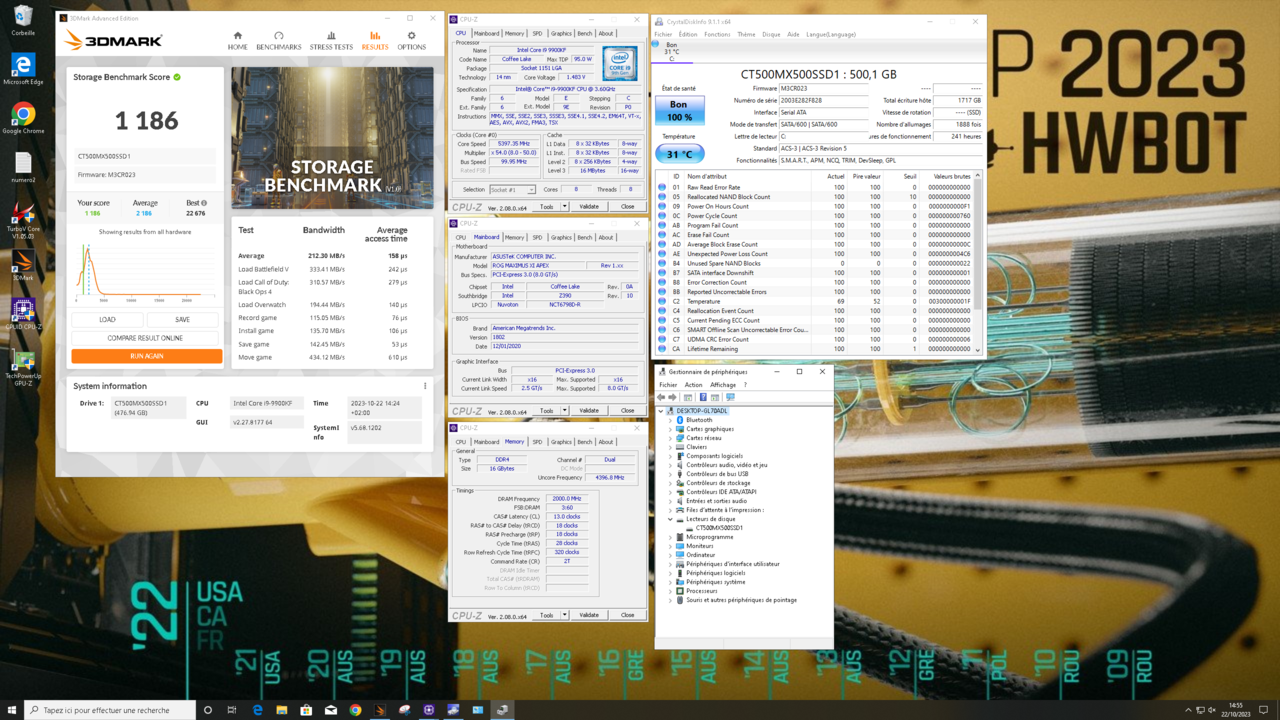The width and height of the screenshot is (1280, 720).
Task: Open Google Chrome desktop shortcut
Action: point(23,118)
